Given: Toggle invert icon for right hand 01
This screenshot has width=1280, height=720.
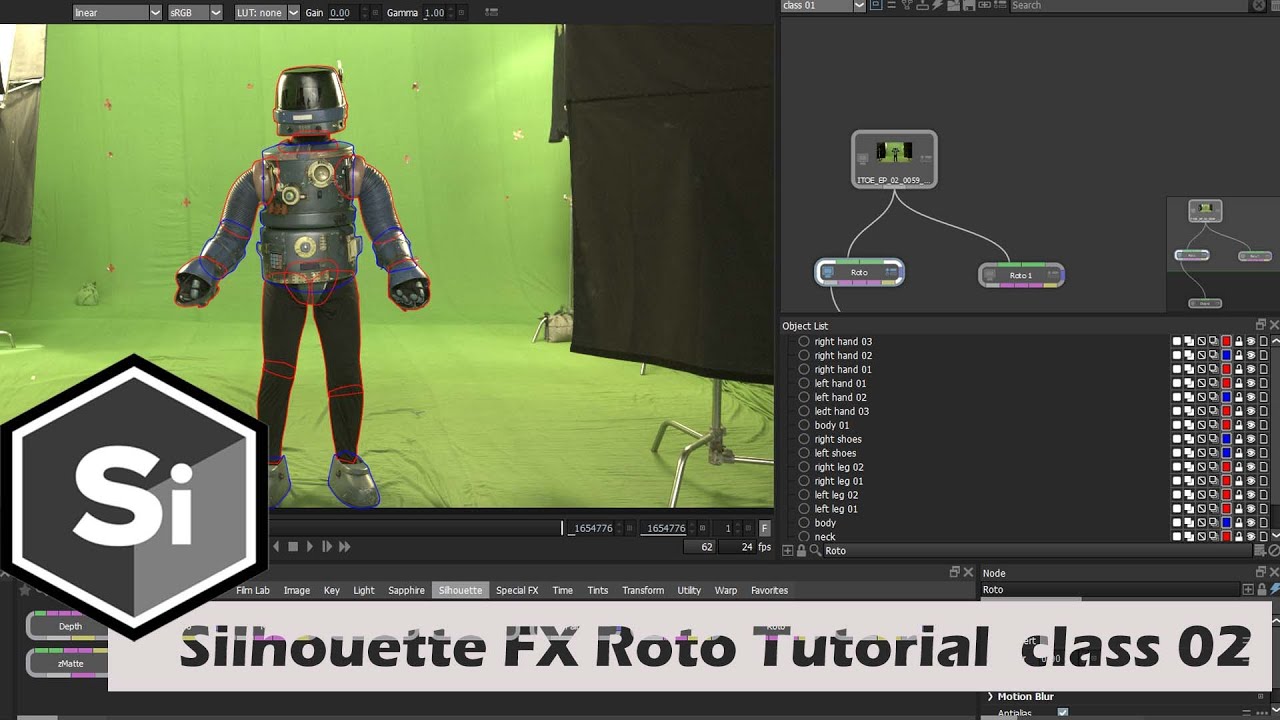Looking at the screenshot, I should pos(1201,369).
